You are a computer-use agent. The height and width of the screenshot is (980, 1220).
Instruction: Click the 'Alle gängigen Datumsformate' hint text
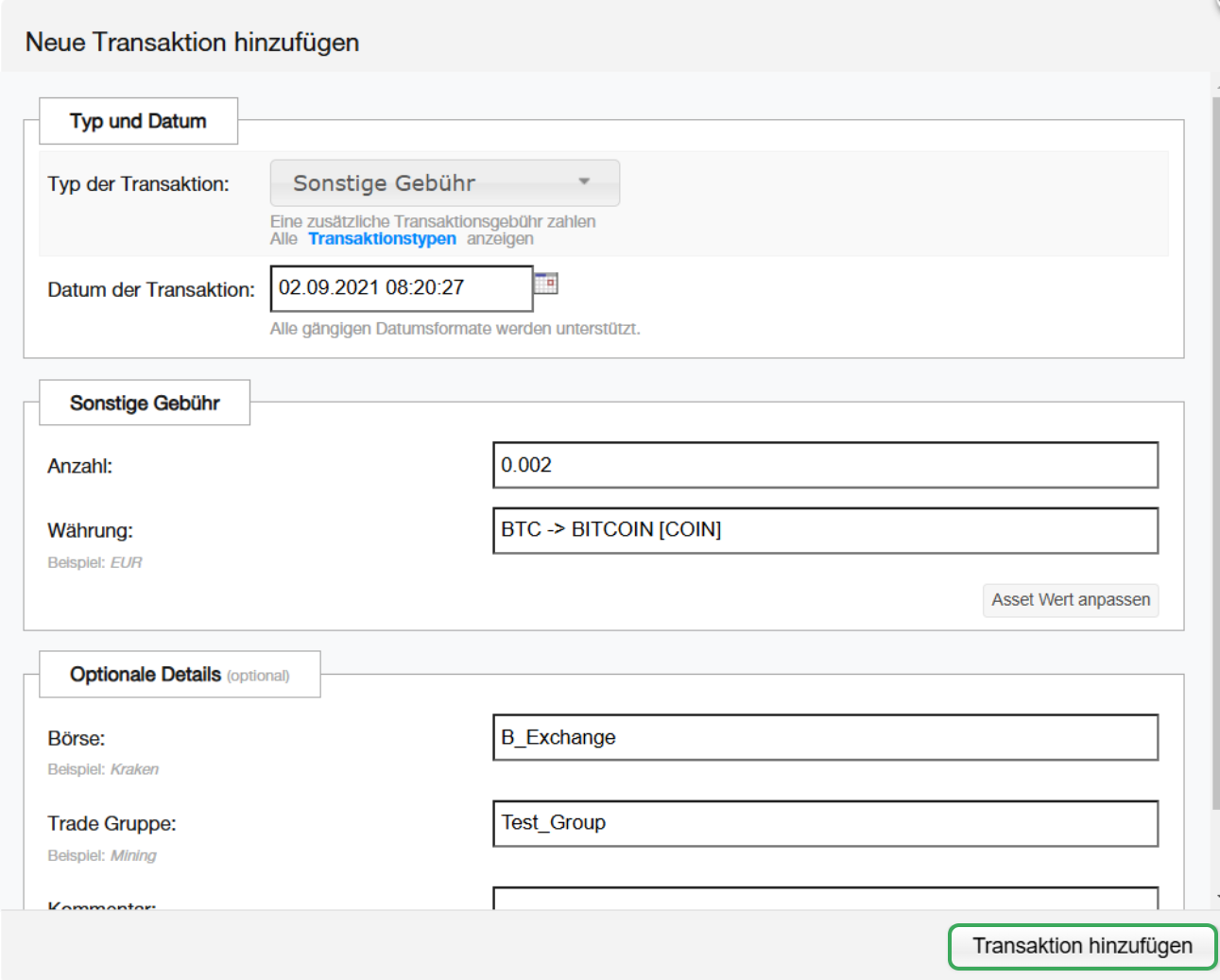[455, 329]
